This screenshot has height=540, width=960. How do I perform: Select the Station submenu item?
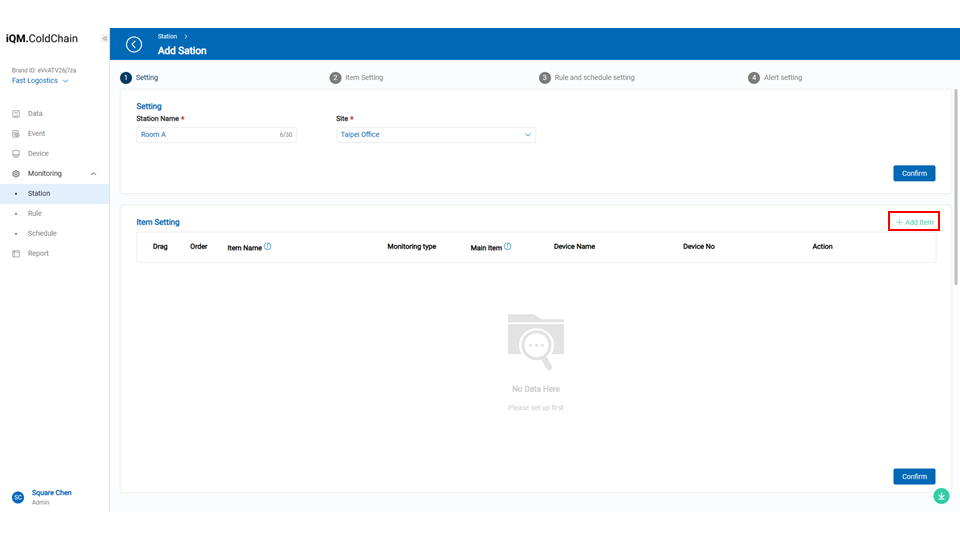[39, 194]
